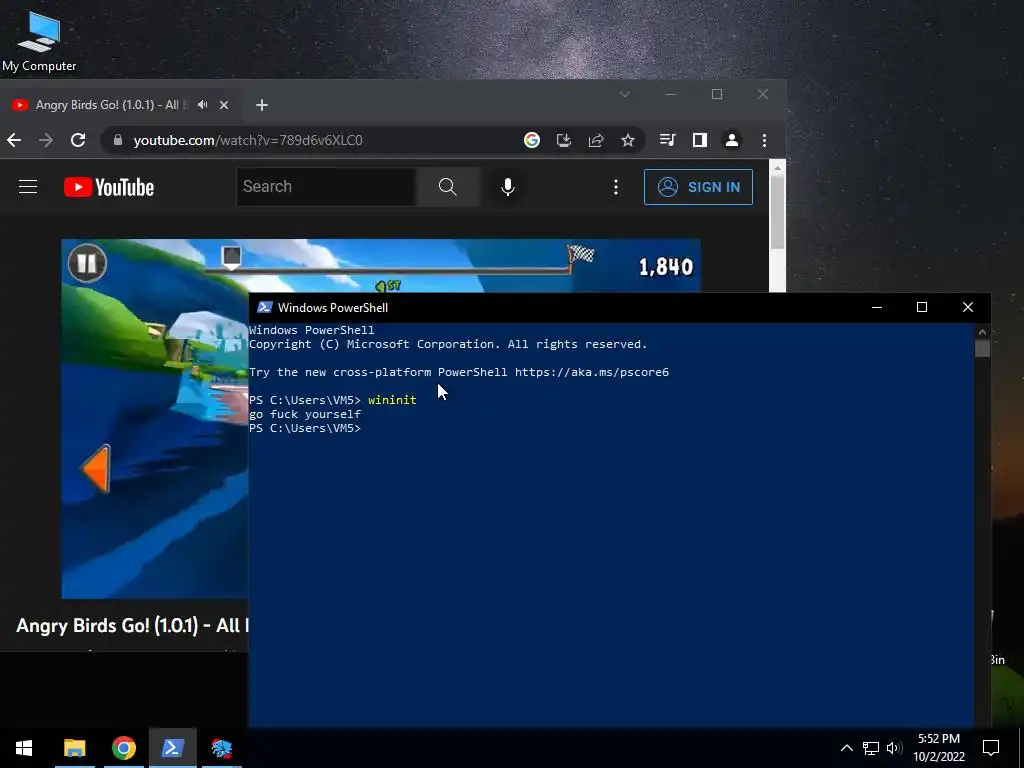Start YouTube voice search with the microphone

(x=507, y=187)
